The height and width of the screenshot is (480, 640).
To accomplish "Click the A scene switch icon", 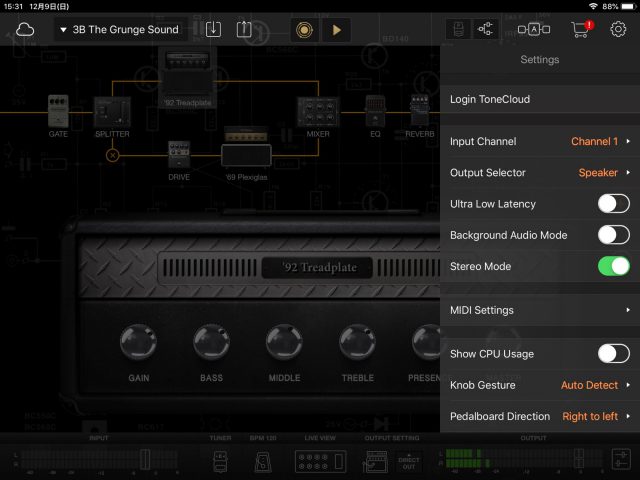I will click(x=533, y=29).
